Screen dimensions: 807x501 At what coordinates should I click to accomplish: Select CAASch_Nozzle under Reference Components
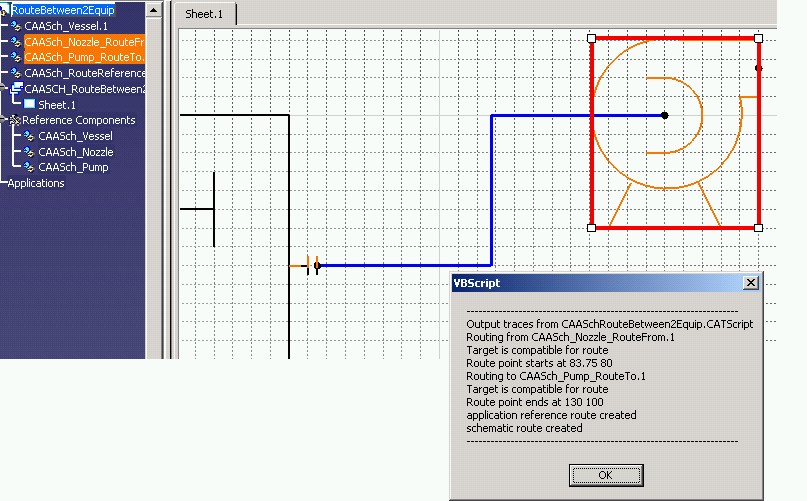pos(75,152)
